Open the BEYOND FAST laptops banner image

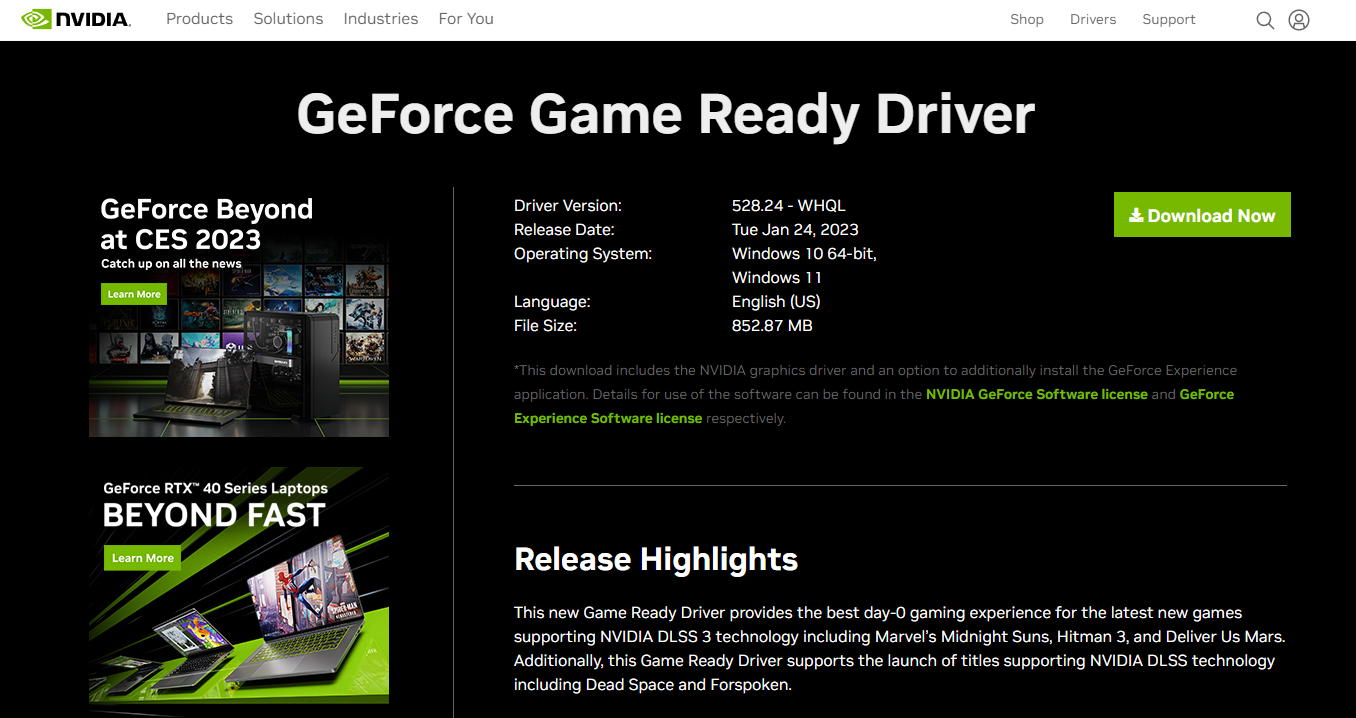239,585
